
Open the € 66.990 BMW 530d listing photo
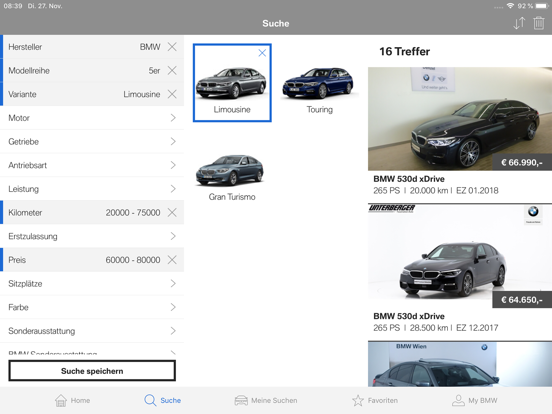click(460, 119)
